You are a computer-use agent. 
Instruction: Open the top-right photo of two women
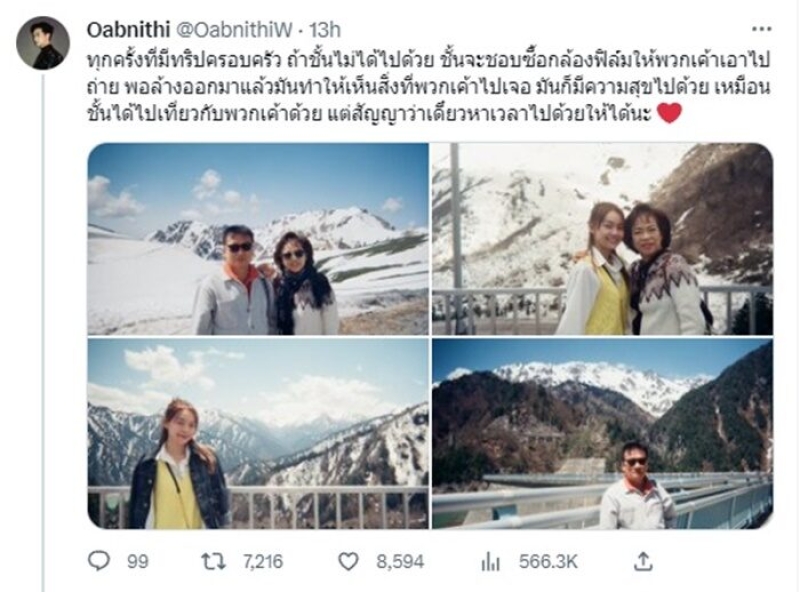point(603,239)
